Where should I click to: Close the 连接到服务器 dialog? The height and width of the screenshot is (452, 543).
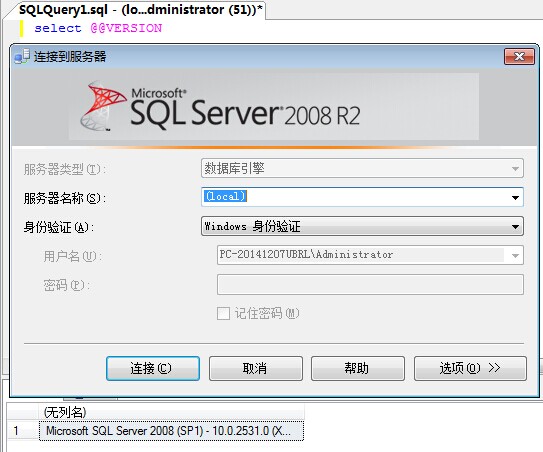(519, 56)
